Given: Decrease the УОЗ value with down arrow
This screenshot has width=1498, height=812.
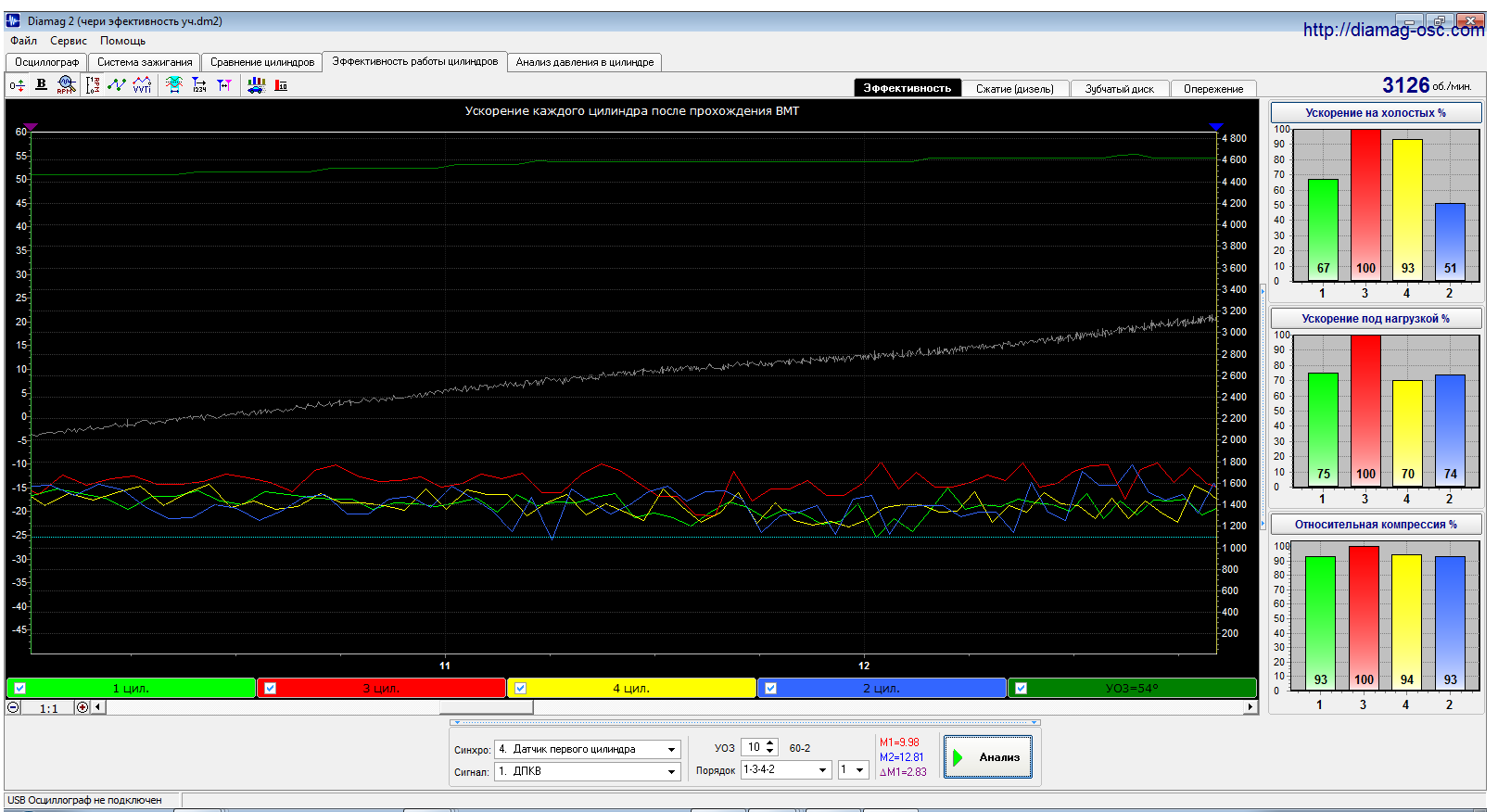Looking at the screenshot, I should tap(770, 752).
